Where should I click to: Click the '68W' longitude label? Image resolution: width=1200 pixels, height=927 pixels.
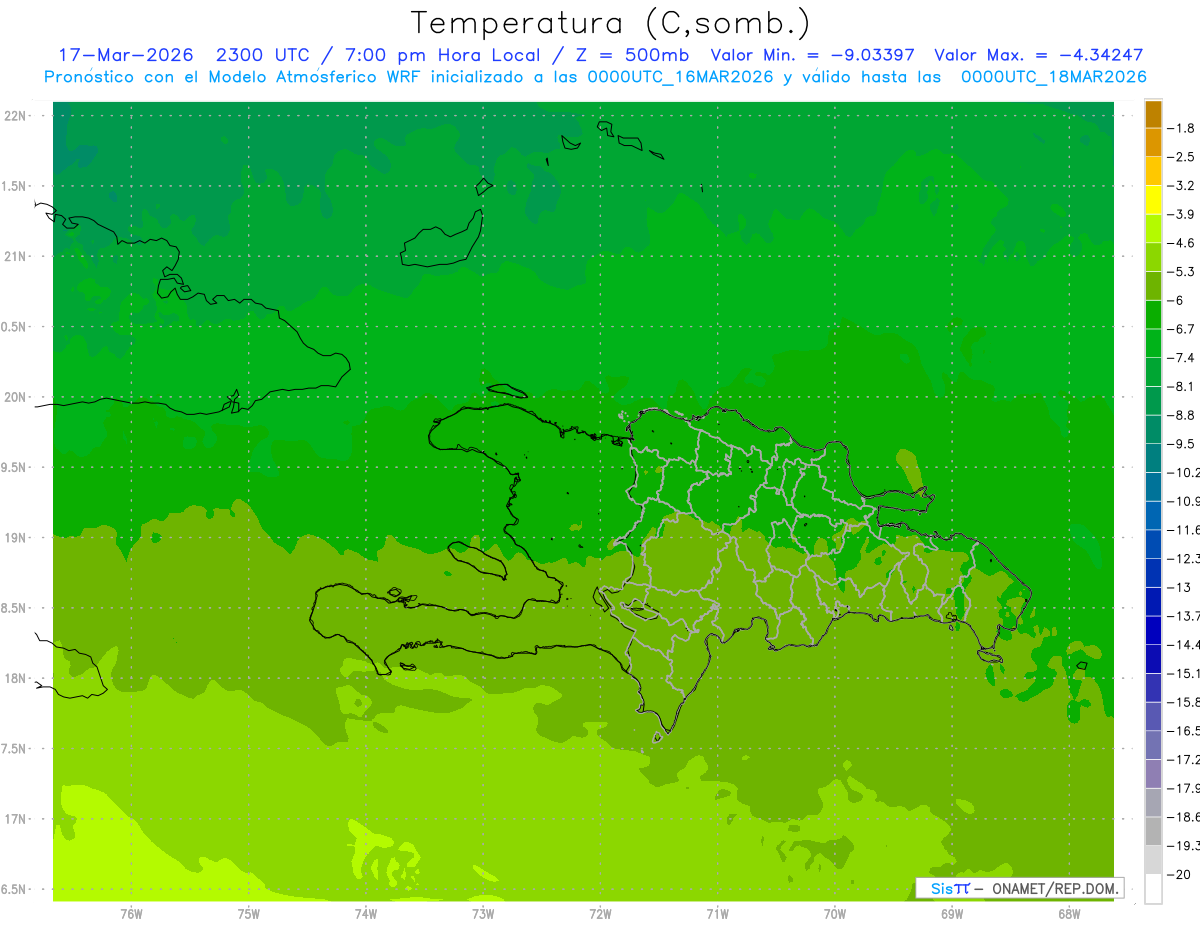tap(1069, 914)
